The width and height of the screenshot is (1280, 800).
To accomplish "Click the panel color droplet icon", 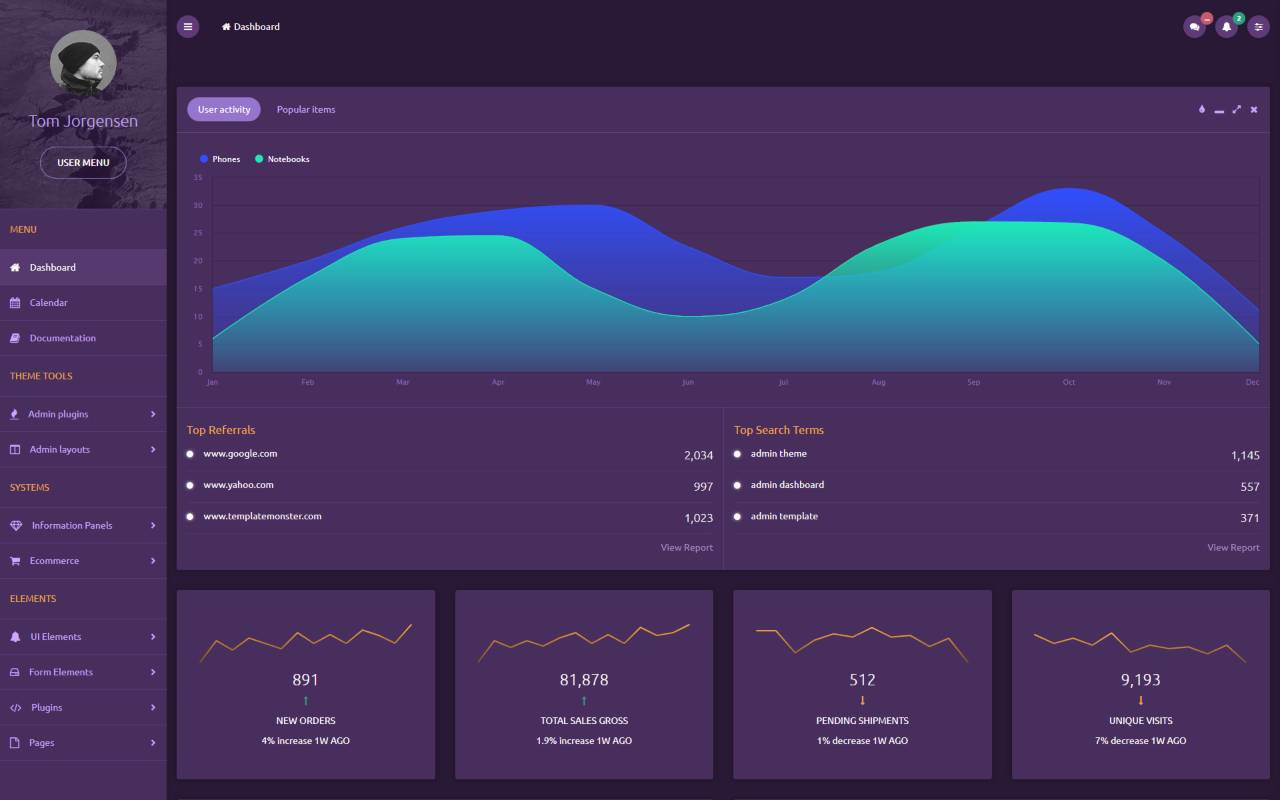I will click(1202, 109).
